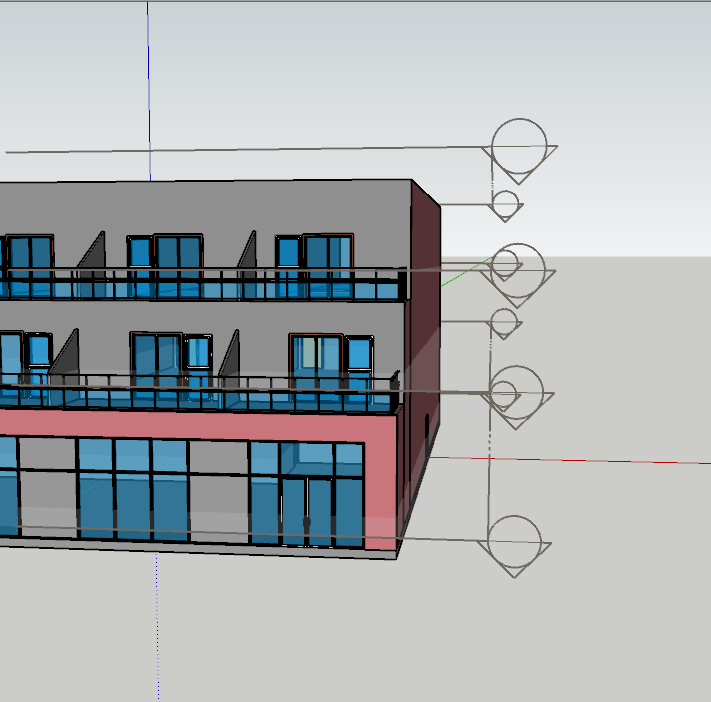Select the gray roof parapet wall face
This screenshot has width=711, height=702.
point(250,205)
